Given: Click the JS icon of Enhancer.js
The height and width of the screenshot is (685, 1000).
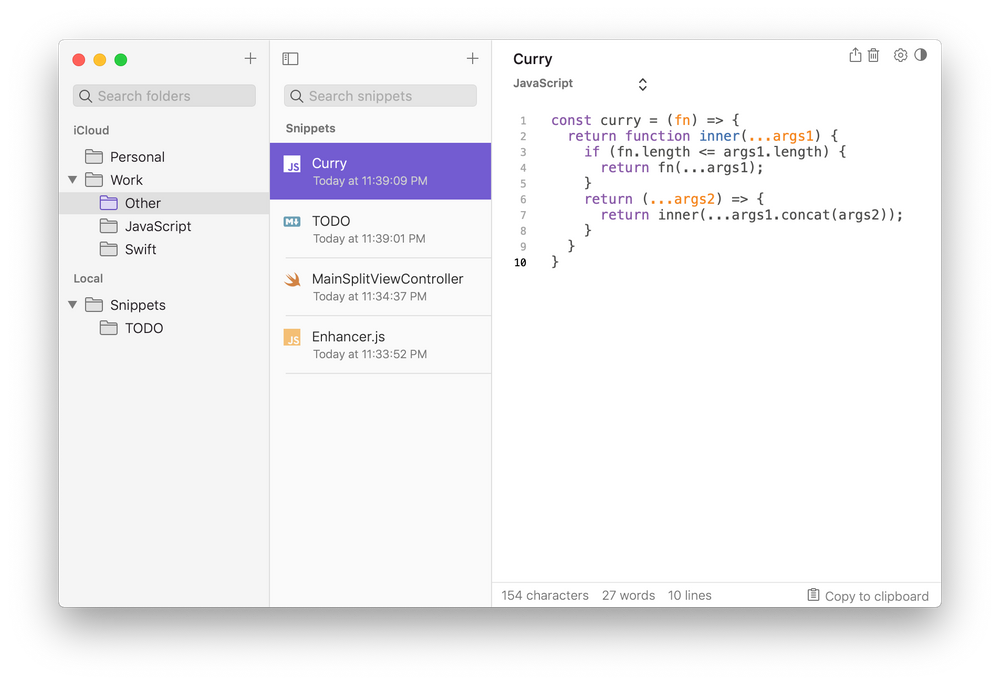Looking at the screenshot, I should point(292,337).
